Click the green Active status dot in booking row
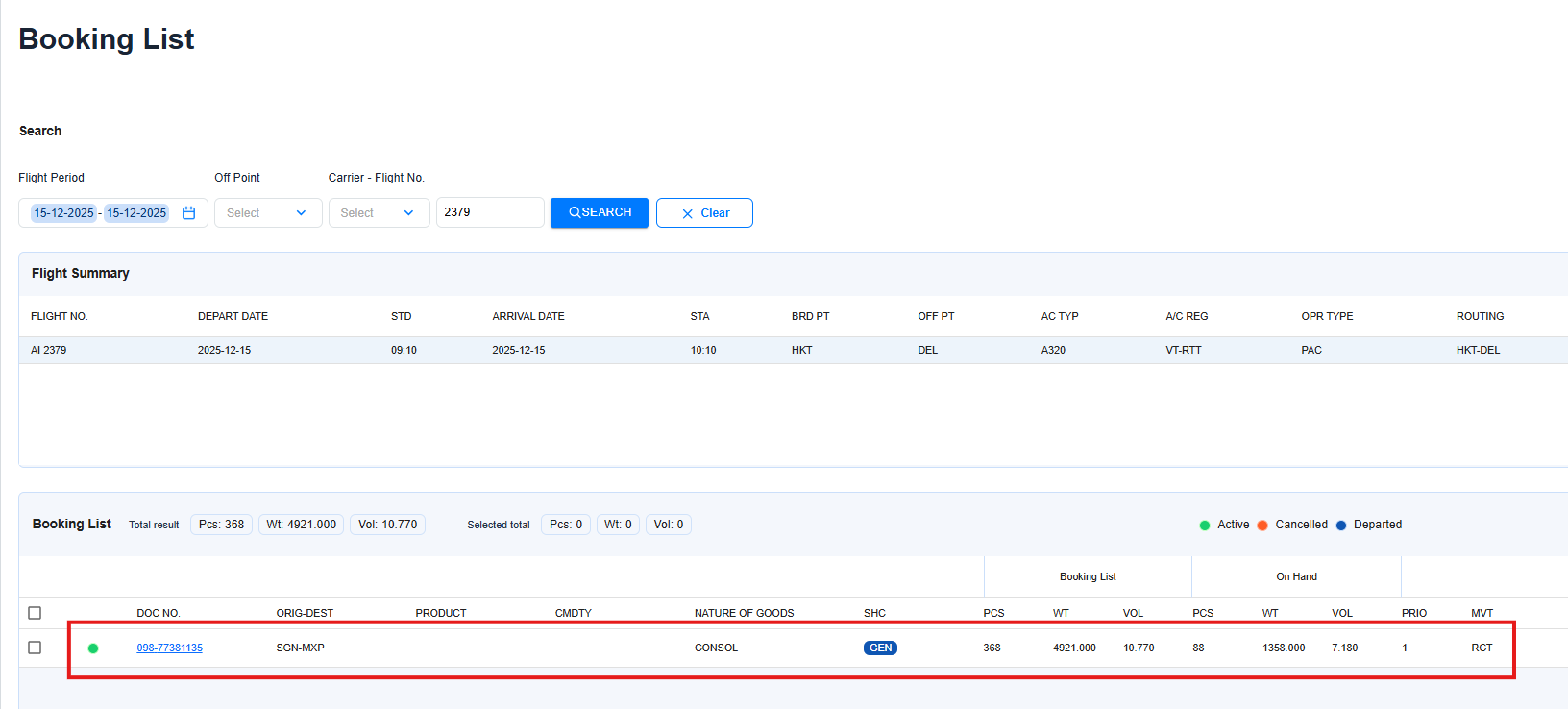This screenshot has width=1568, height=709. pyautogui.click(x=93, y=648)
